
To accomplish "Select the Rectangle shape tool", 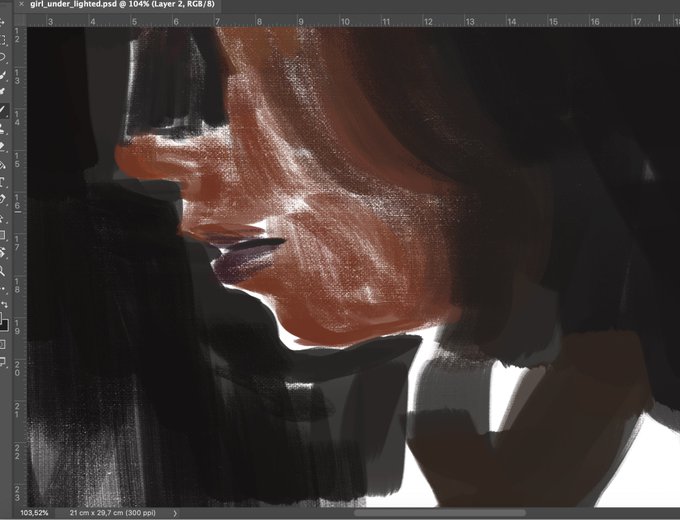I will point(2,235).
